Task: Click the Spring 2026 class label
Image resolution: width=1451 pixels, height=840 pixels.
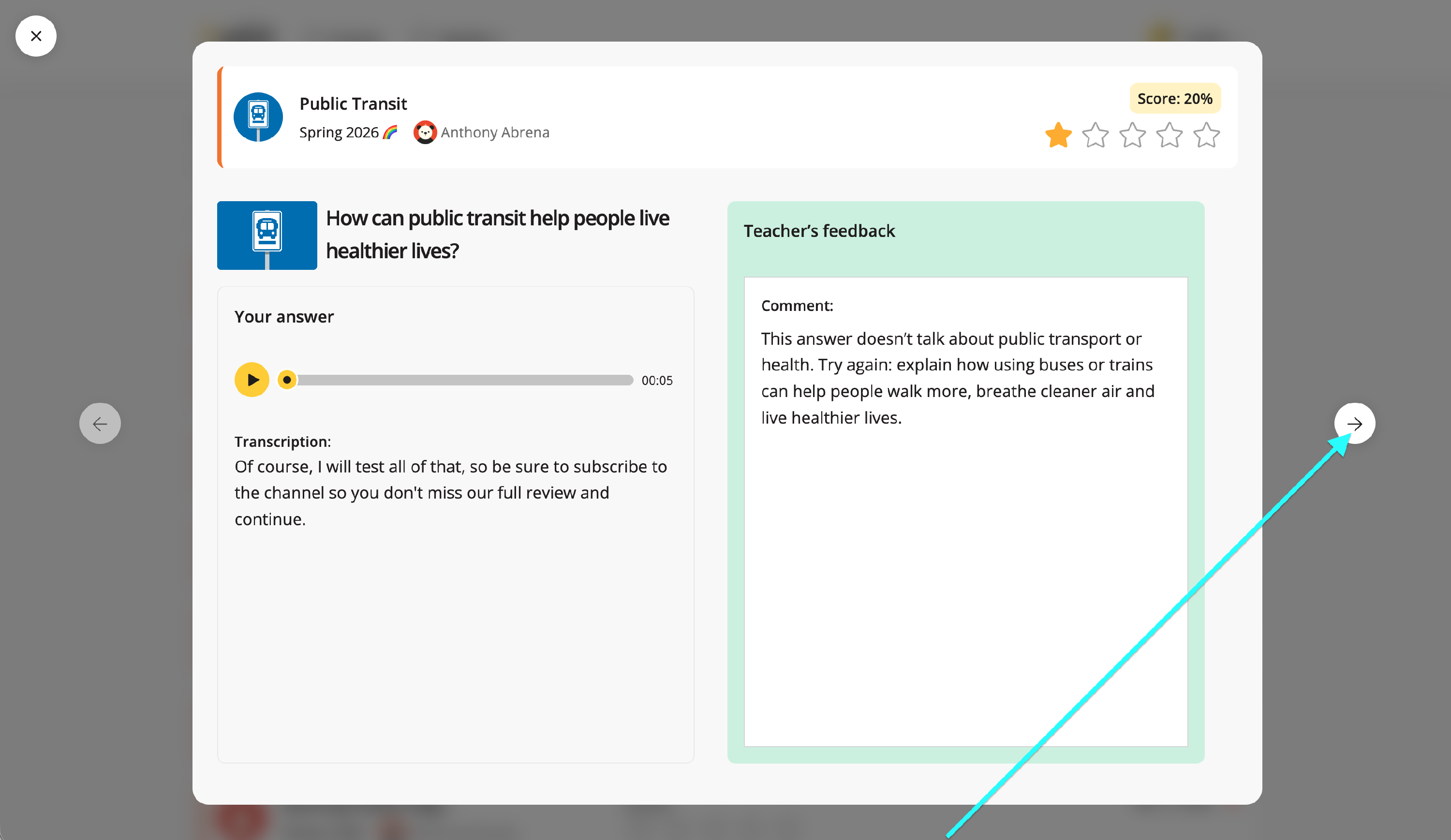Action: point(339,133)
